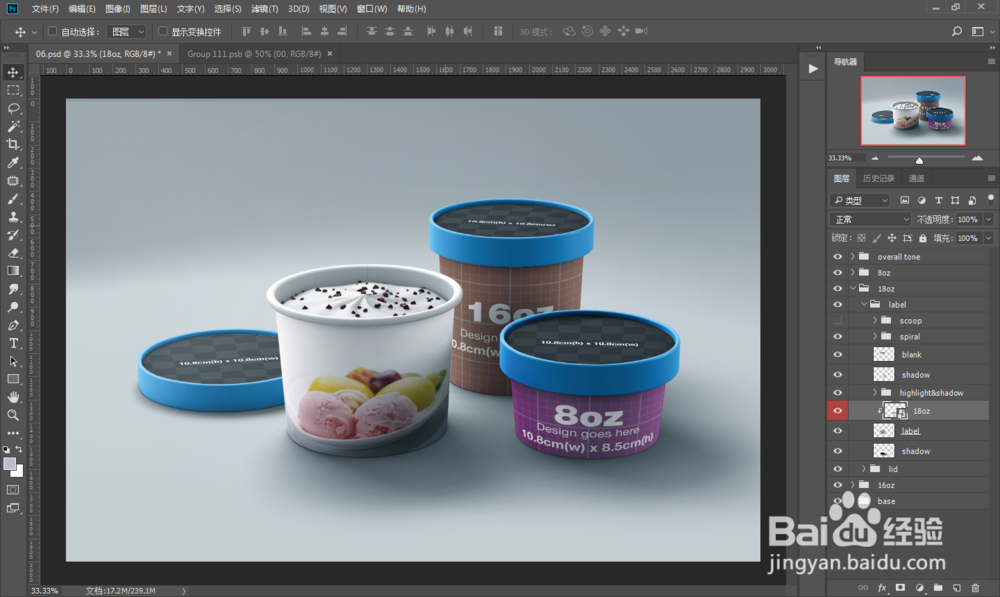Hide the overall tone group
Image resolution: width=1000 pixels, height=597 pixels.
pyautogui.click(x=837, y=256)
